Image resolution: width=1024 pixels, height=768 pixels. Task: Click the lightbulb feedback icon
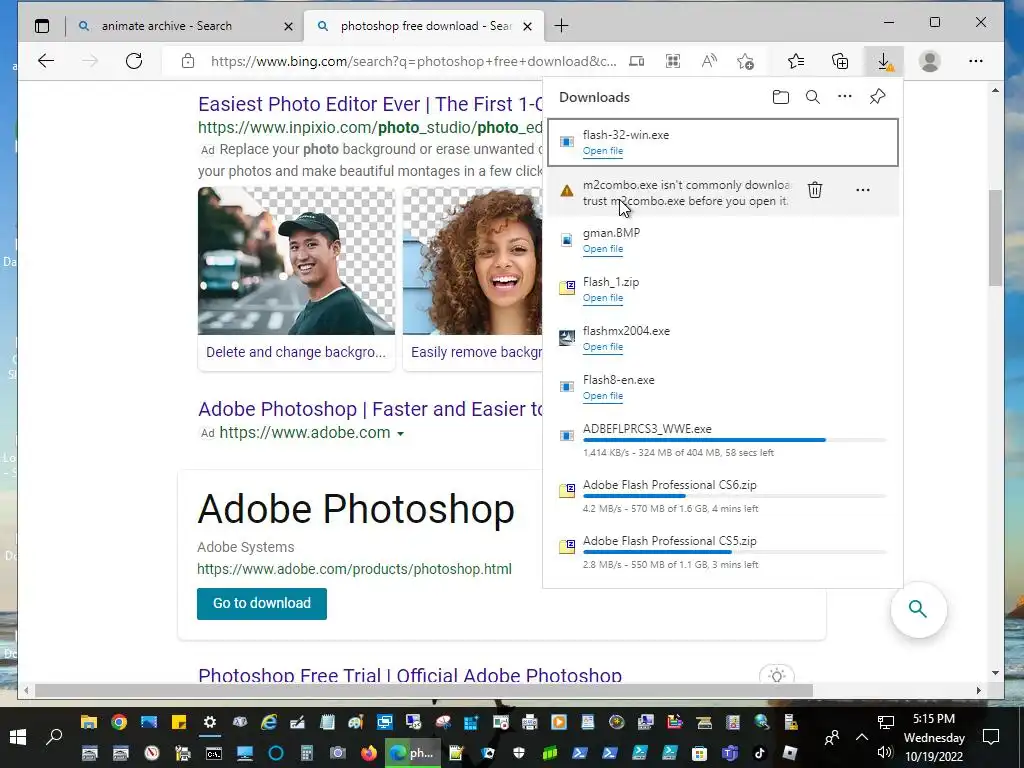tap(776, 675)
